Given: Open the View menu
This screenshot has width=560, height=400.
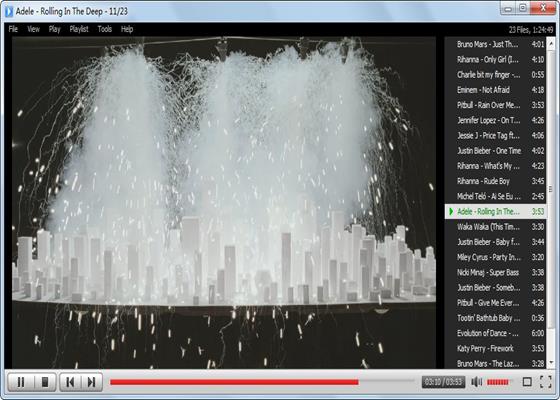Looking at the screenshot, I should click(34, 29).
